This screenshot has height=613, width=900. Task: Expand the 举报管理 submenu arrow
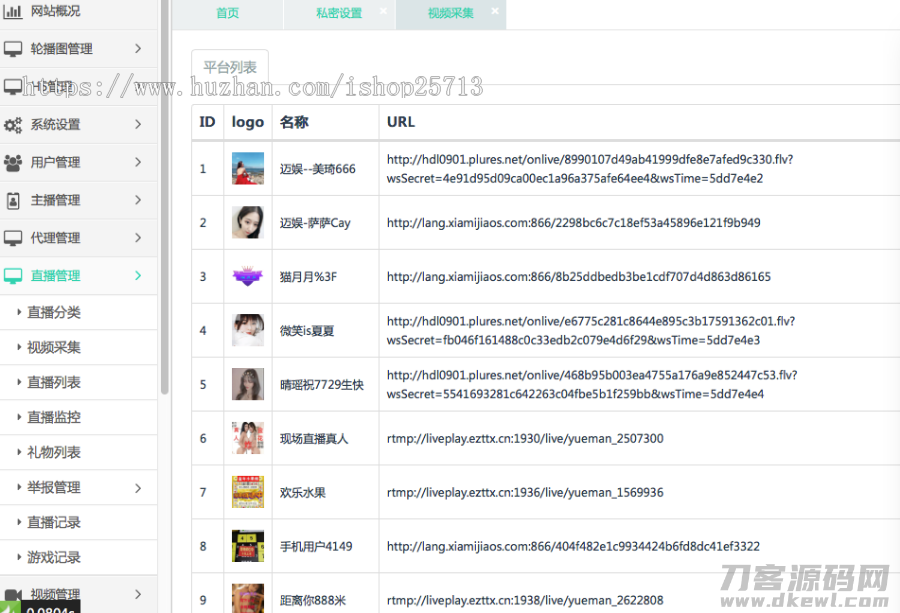[138, 488]
